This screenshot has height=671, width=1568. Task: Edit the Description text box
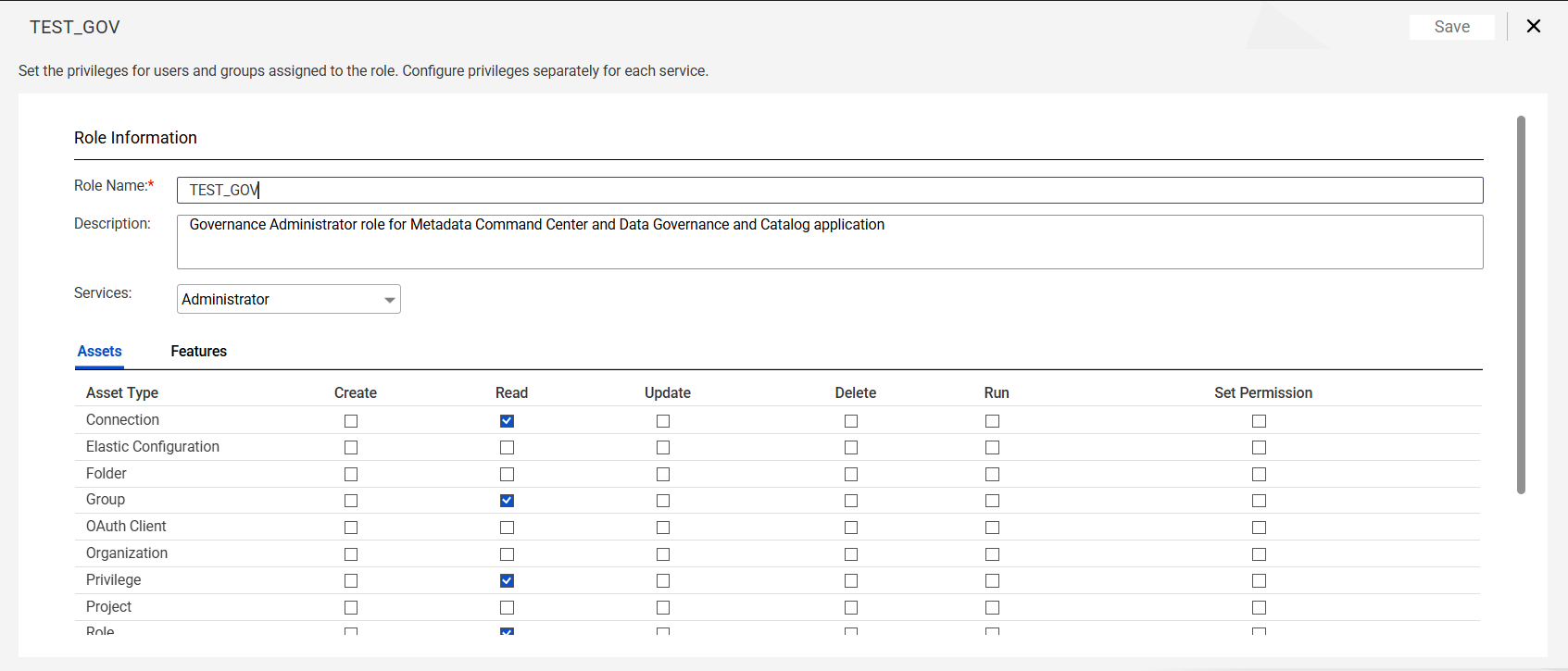point(830,242)
